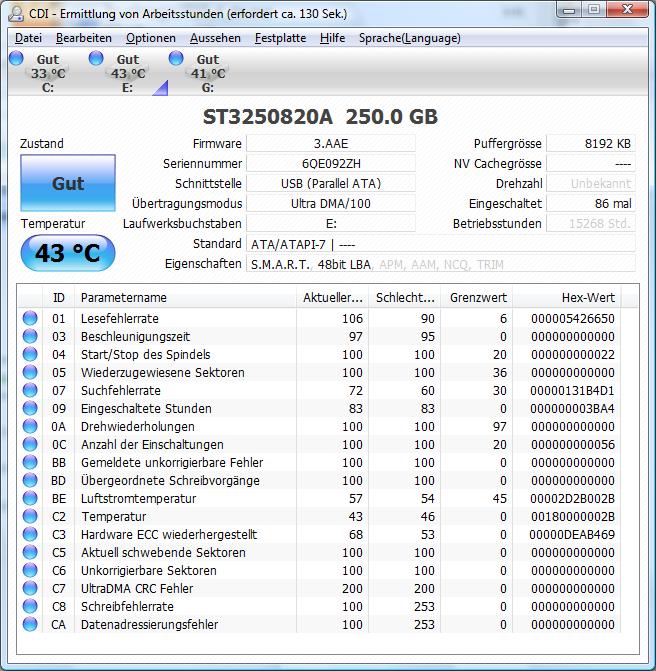Viewport: 656px width, 671px height.
Task: Open the Hilfe menu
Action: click(332, 38)
